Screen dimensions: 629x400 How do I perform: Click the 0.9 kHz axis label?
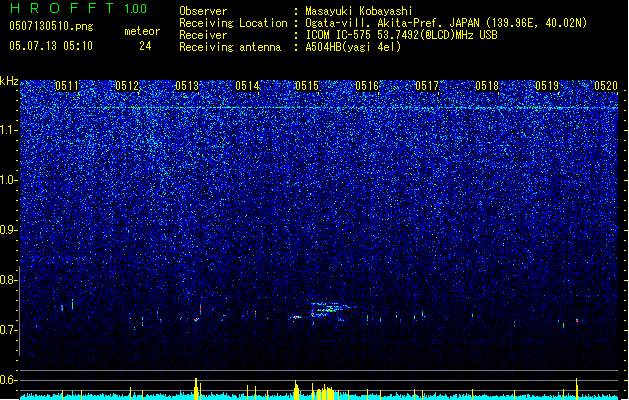pyautogui.click(x=8, y=230)
